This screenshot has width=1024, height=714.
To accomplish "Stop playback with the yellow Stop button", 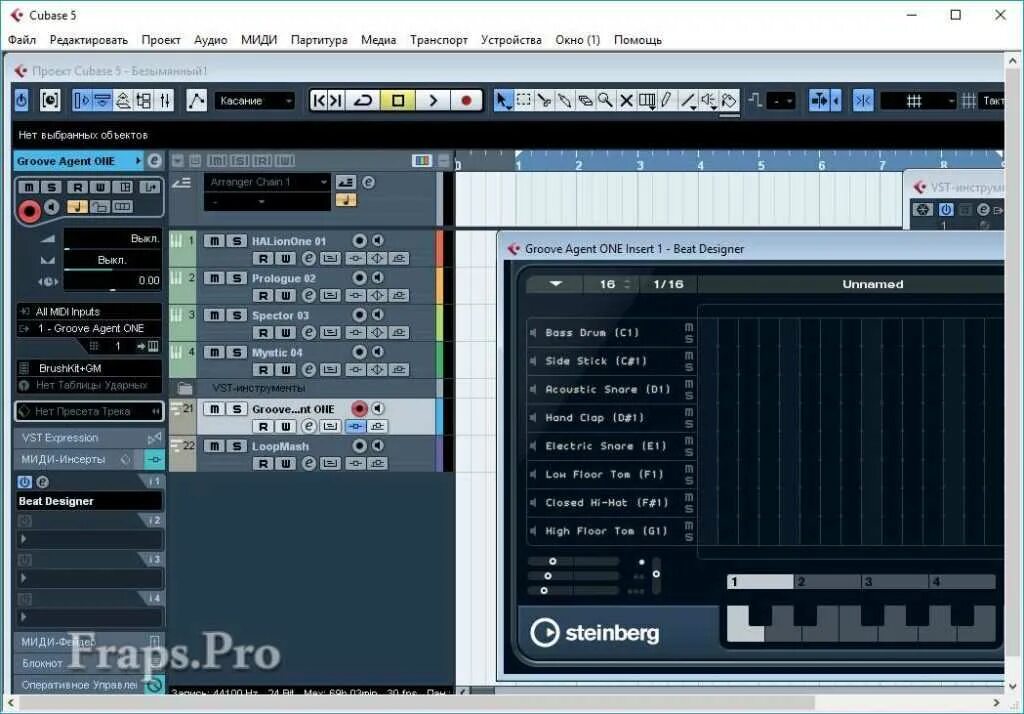I will 398,101.
